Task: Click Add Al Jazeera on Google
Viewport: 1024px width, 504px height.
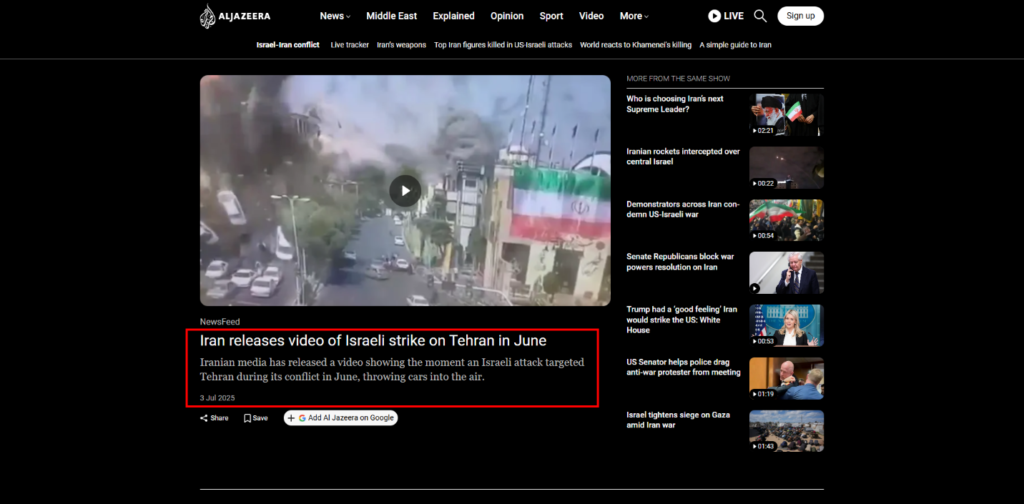Action: (x=341, y=418)
